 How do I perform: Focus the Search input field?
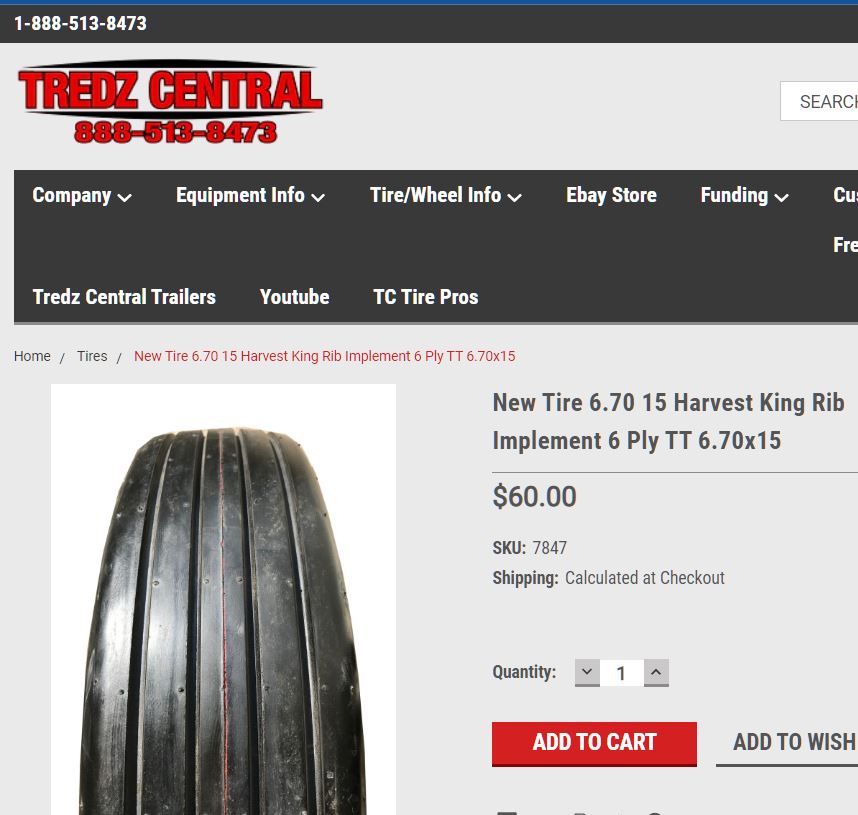[x=819, y=101]
